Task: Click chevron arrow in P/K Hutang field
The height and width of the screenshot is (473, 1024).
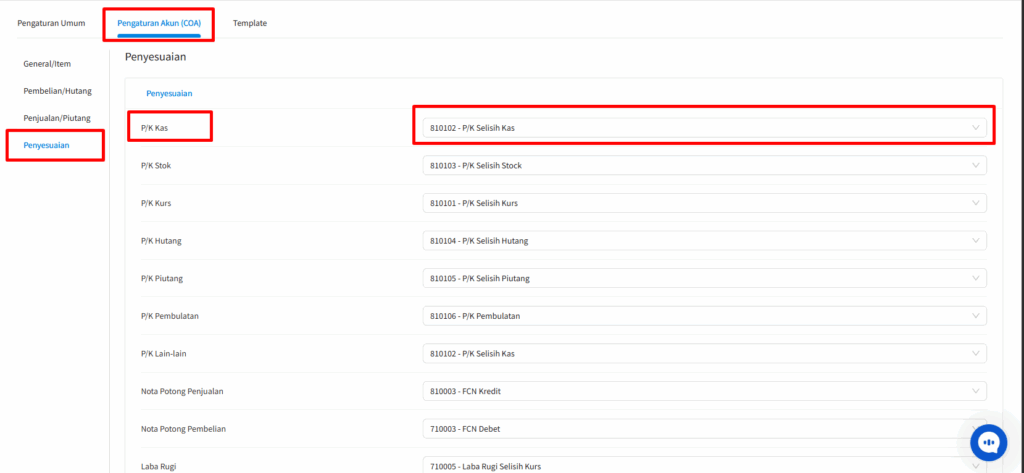Action: tap(976, 240)
